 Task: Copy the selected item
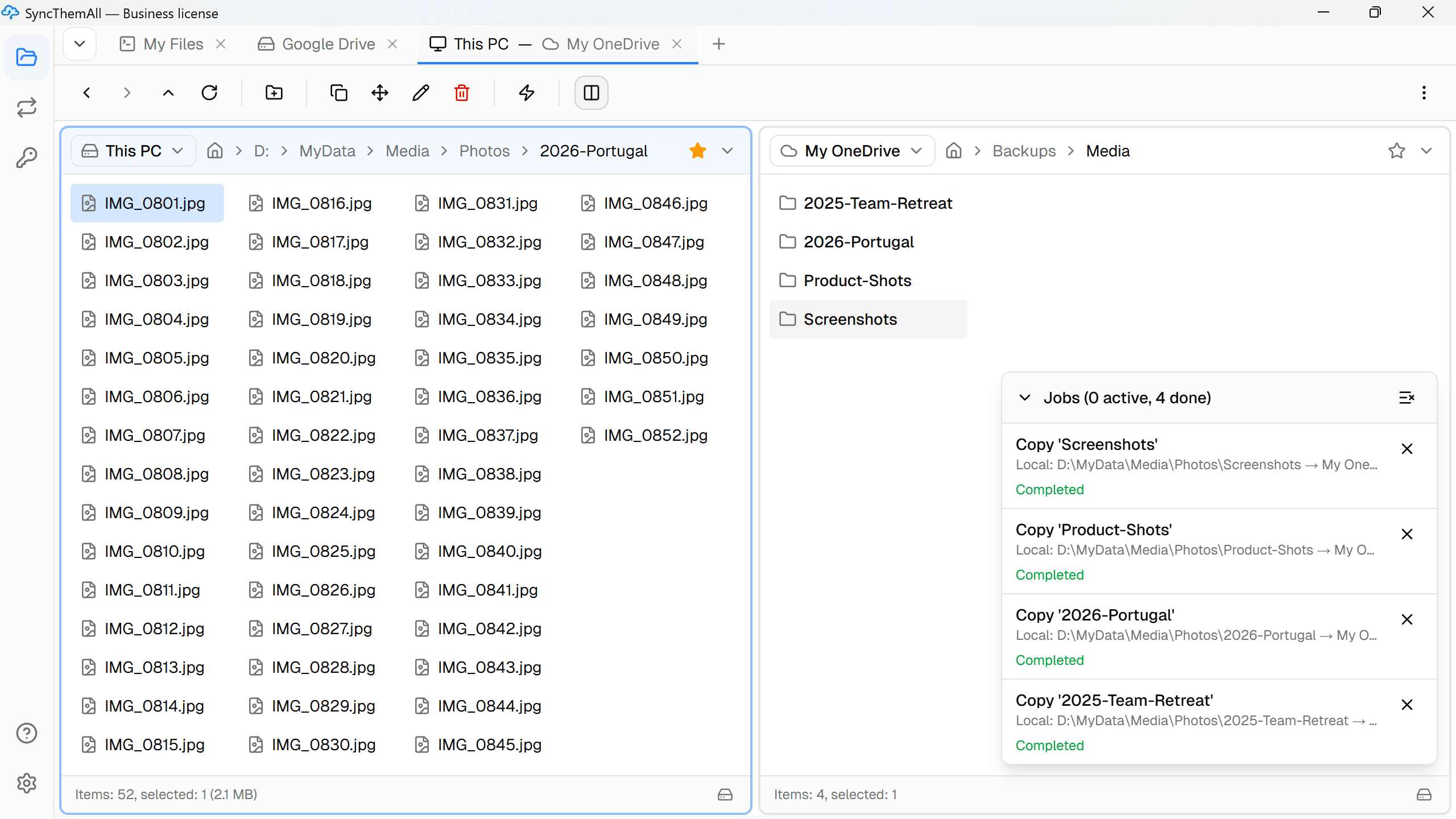339,93
